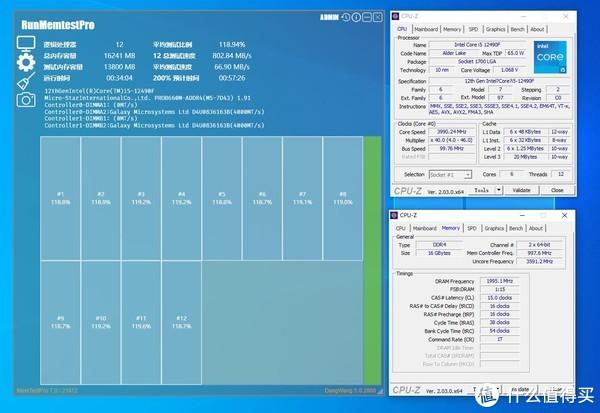Click Close button in upper CPU-Z window
This screenshot has width=600, height=413.
557,190
